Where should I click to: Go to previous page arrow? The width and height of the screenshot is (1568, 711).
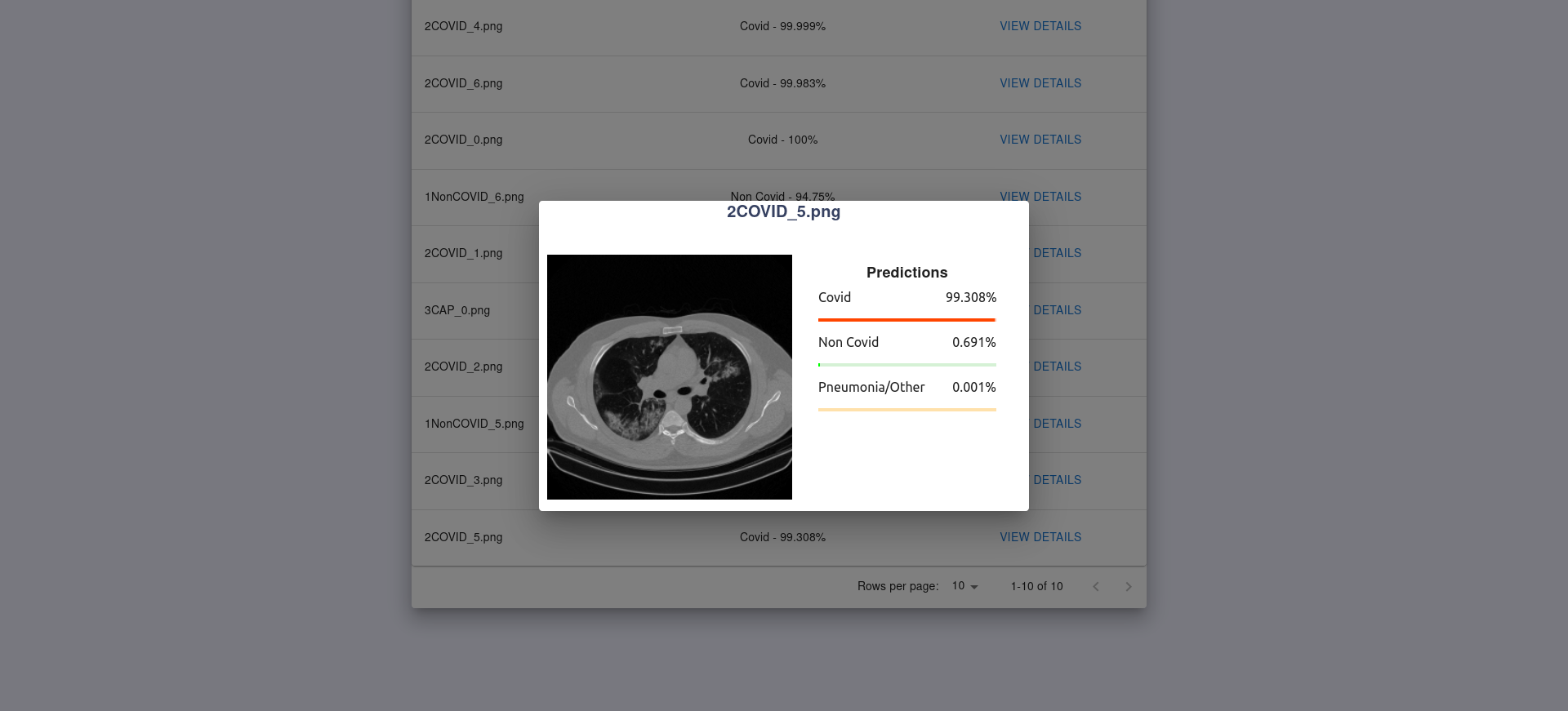click(1096, 586)
